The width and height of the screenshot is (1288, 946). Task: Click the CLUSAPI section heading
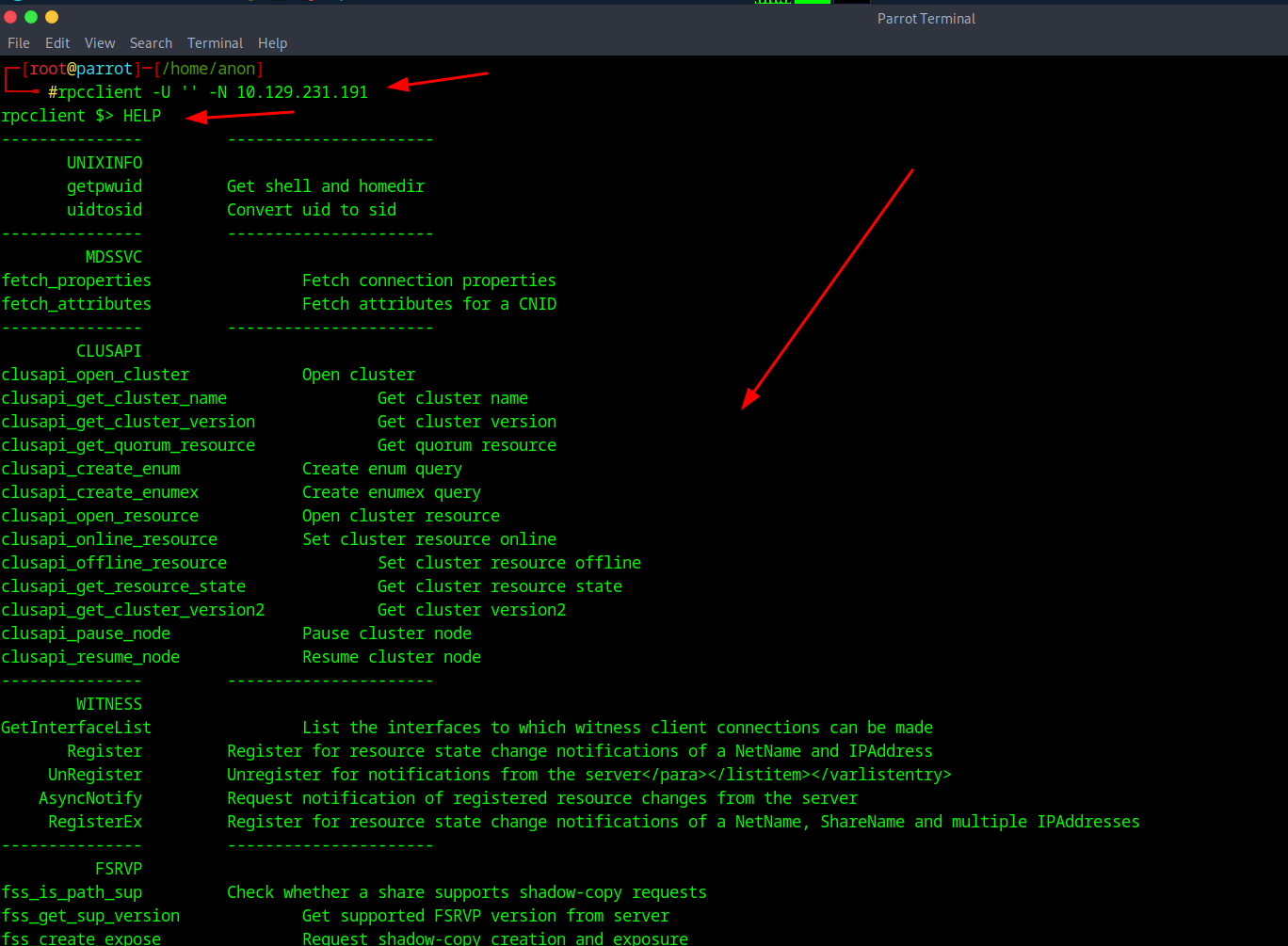tap(109, 351)
